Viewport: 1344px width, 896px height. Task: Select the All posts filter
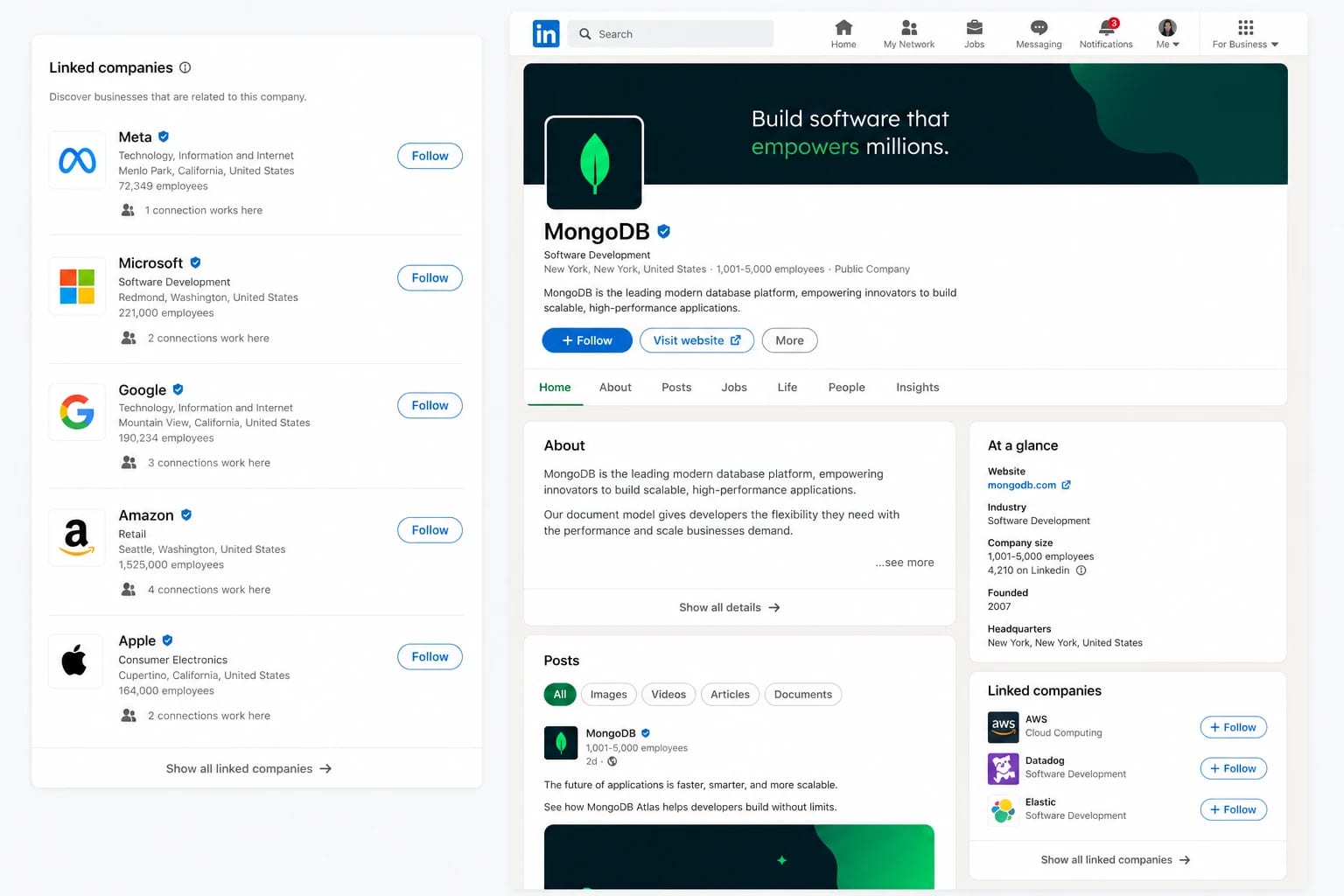pyautogui.click(x=560, y=695)
